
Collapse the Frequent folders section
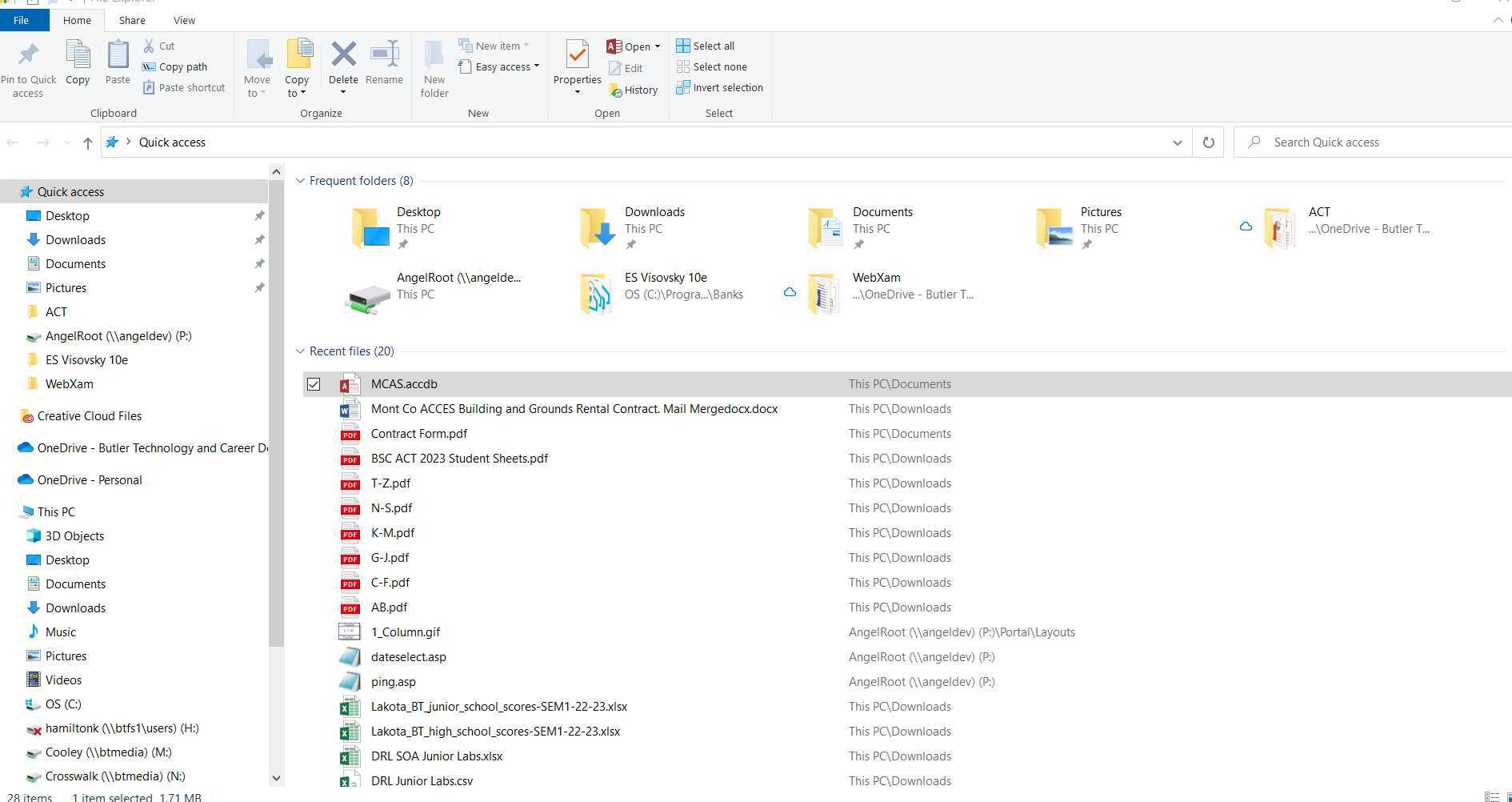300,181
